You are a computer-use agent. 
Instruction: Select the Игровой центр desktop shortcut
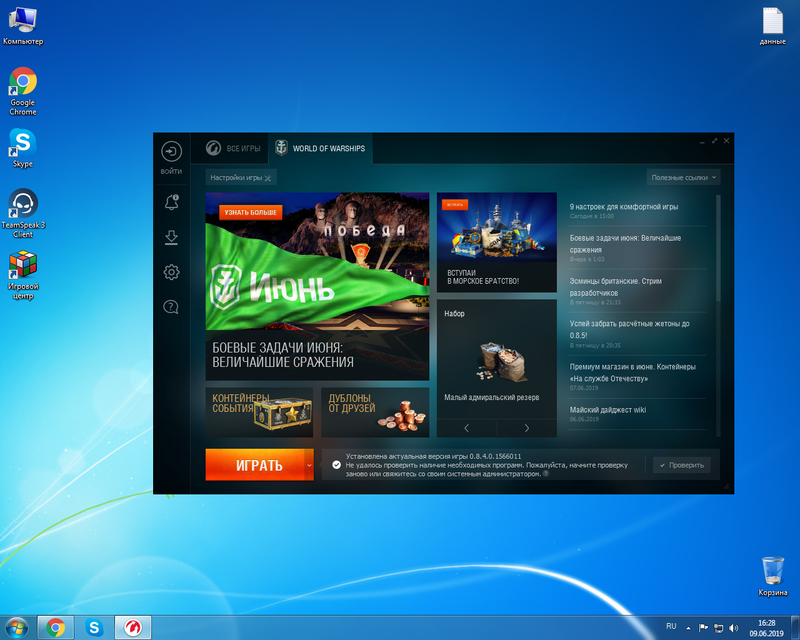pyautogui.click(x=23, y=275)
